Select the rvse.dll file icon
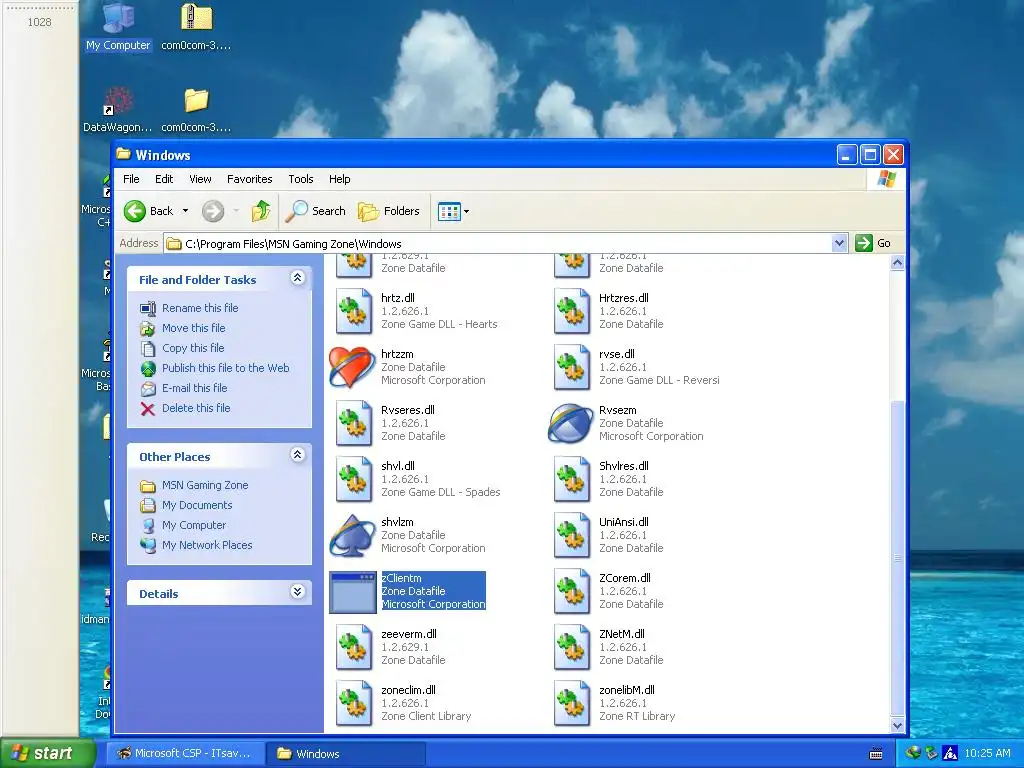The width and height of the screenshot is (1024, 768). (x=571, y=367)
